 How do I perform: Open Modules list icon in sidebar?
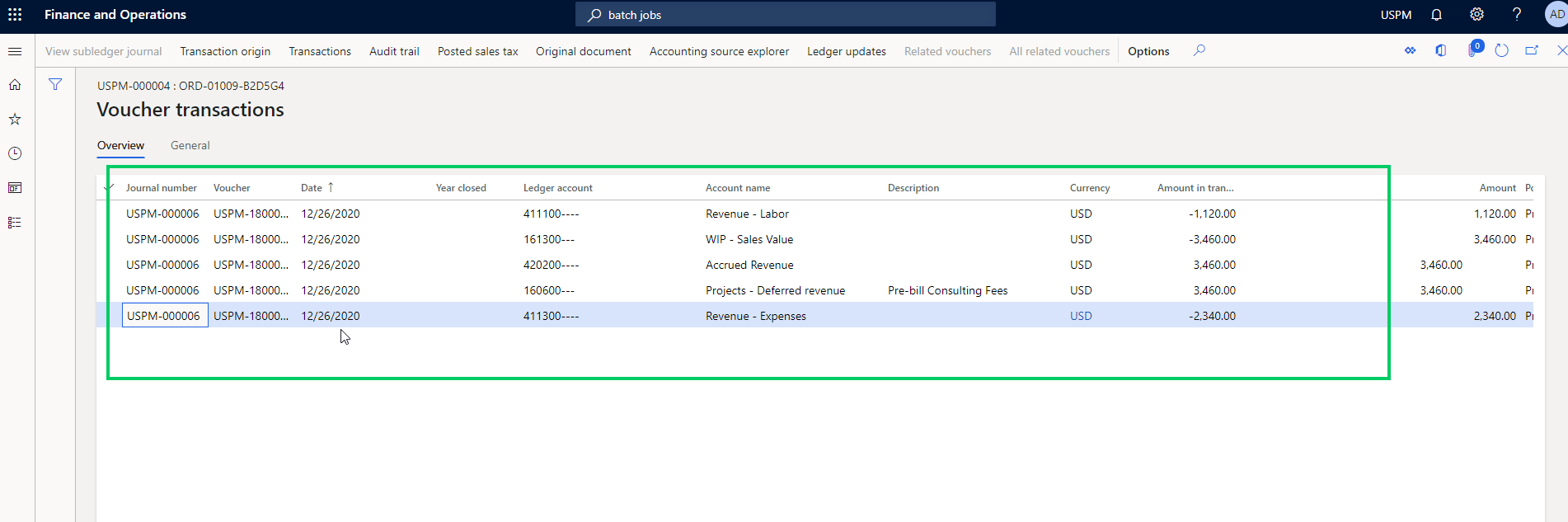pos(15,223)
